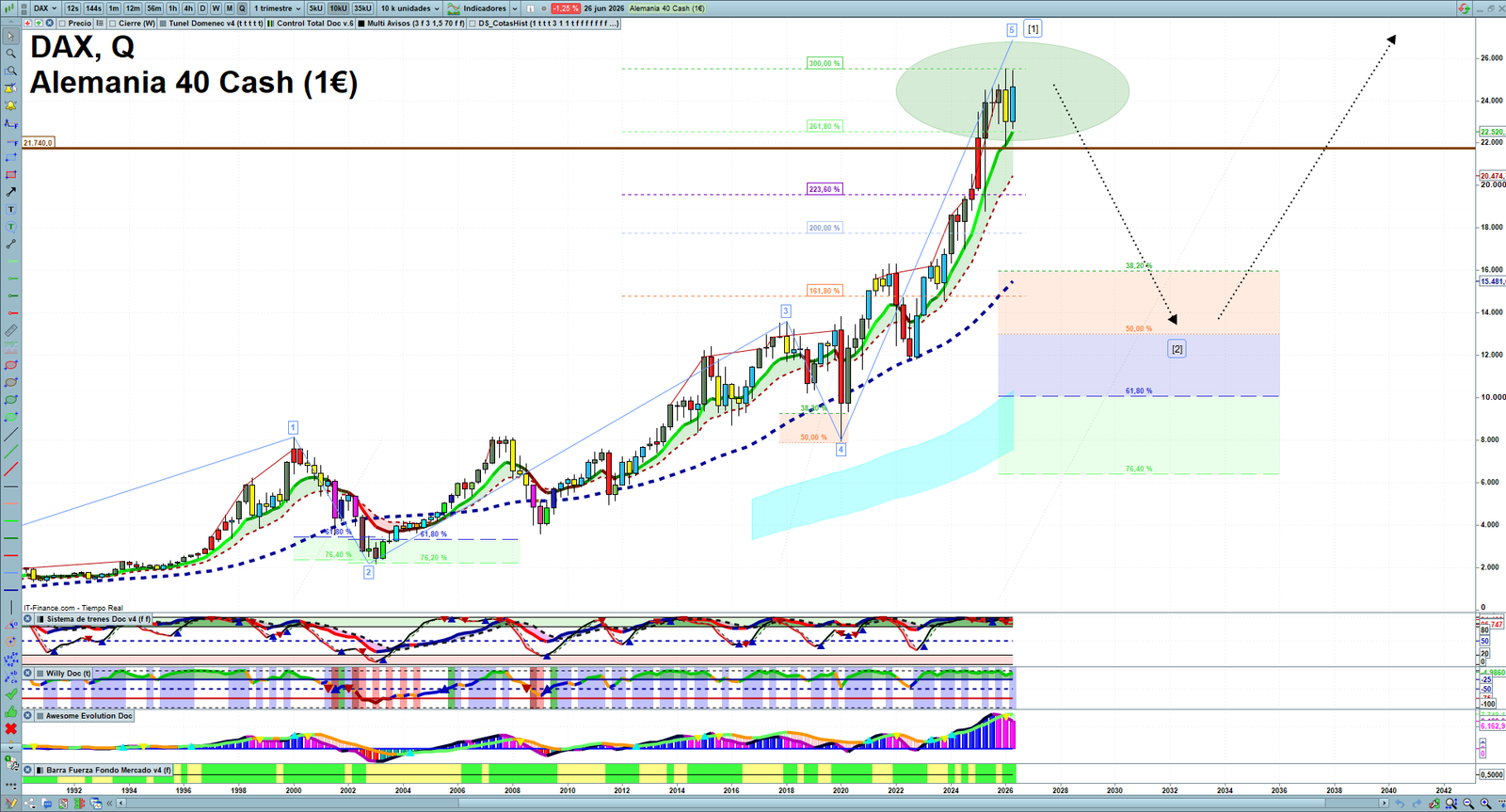Switch to the 1h timeframe
Viewport: 1506px width, 812px height.
click(x=172, y=8)
